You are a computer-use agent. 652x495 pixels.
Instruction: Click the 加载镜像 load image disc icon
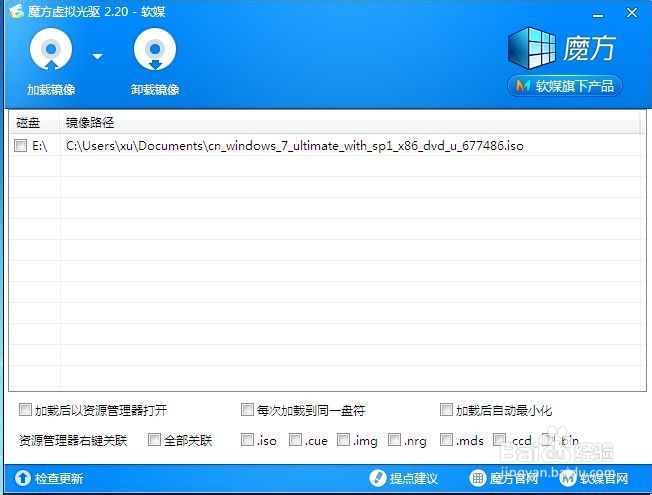51,50
